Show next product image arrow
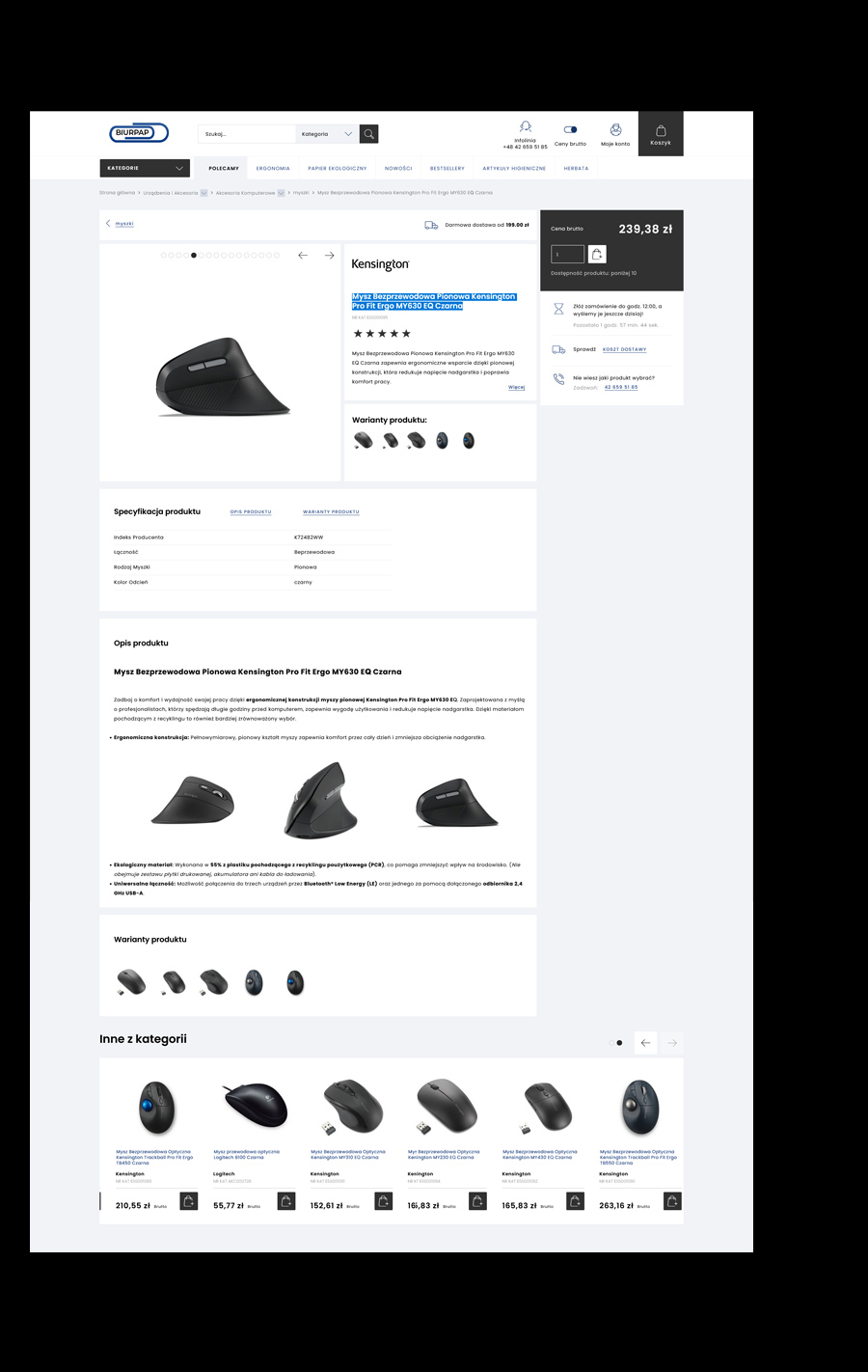The height and width of the screenshot is (1372, 868). (x=329, y=256)
